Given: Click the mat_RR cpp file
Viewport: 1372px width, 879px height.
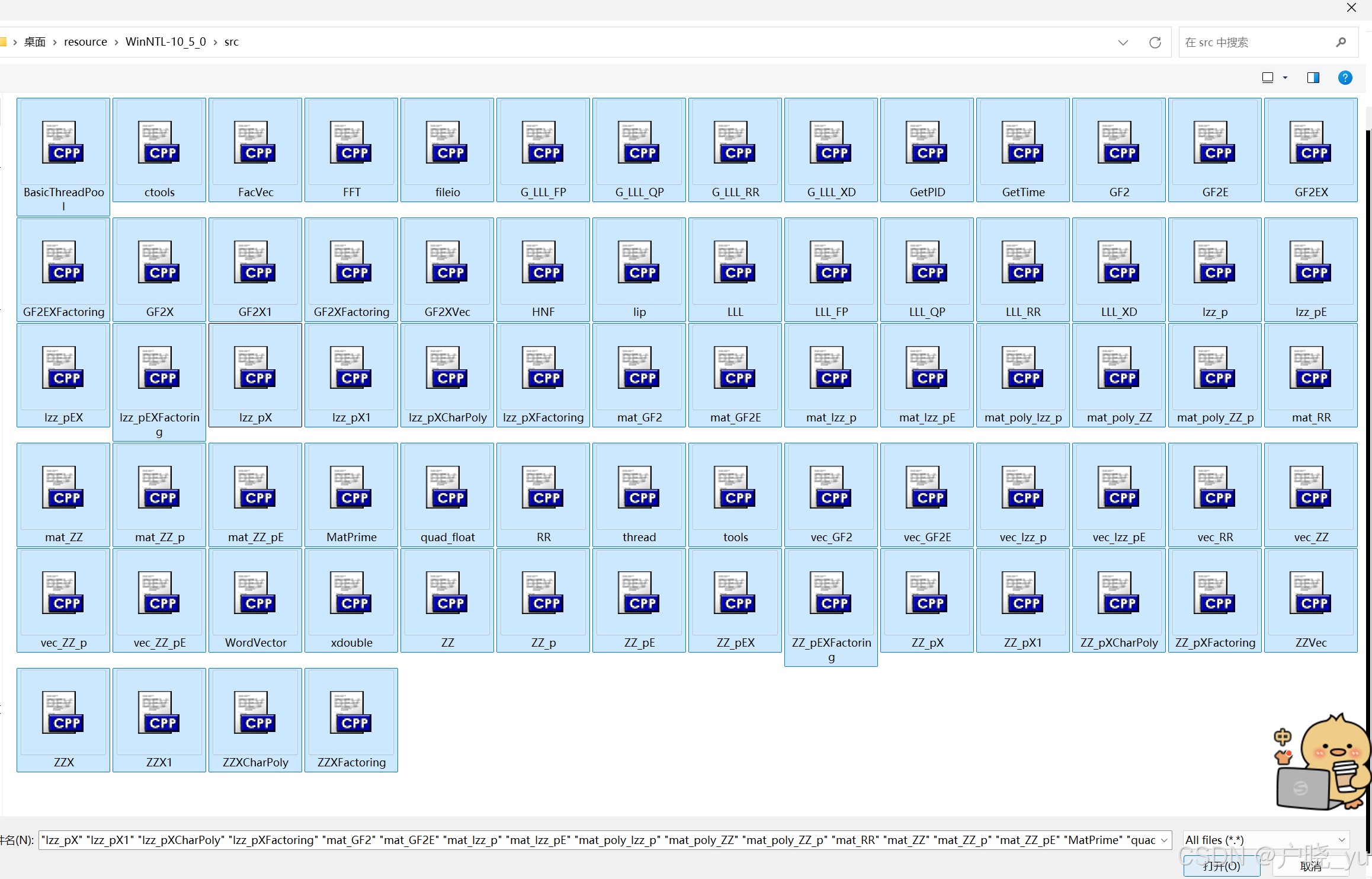Looking at the screenshot, I should 1310,368.
